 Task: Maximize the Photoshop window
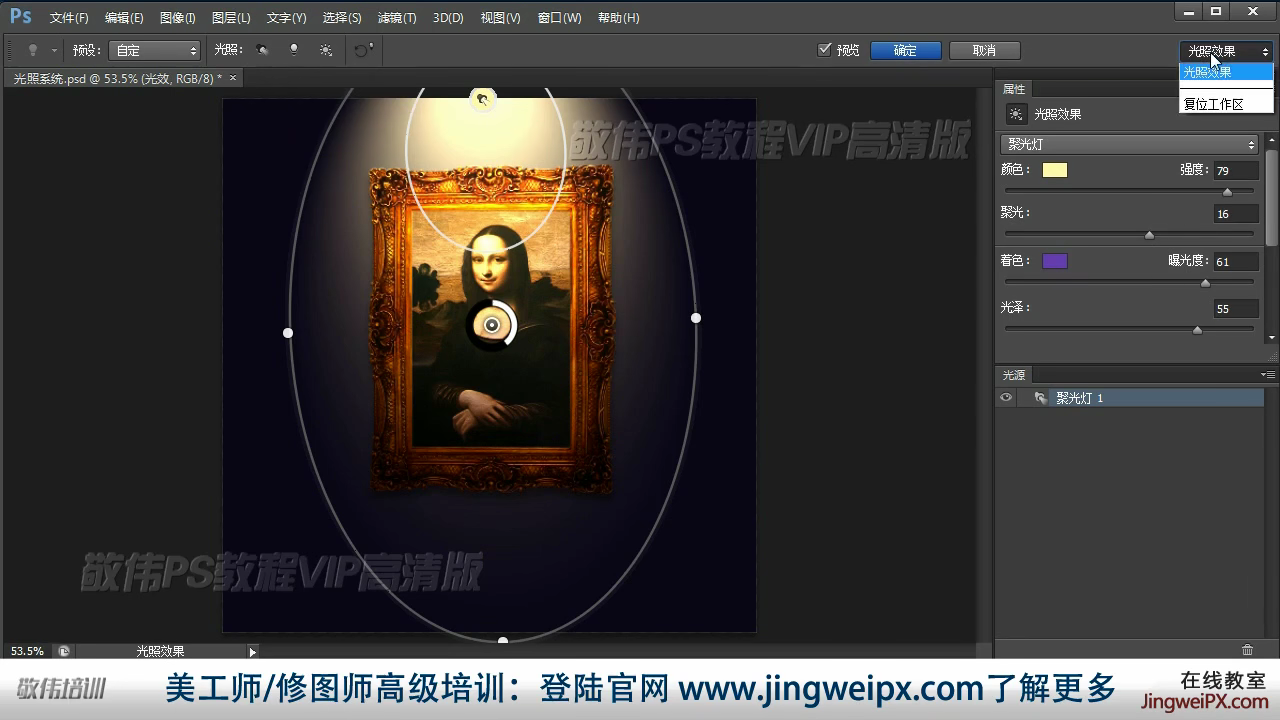(x=1216, y=11)
